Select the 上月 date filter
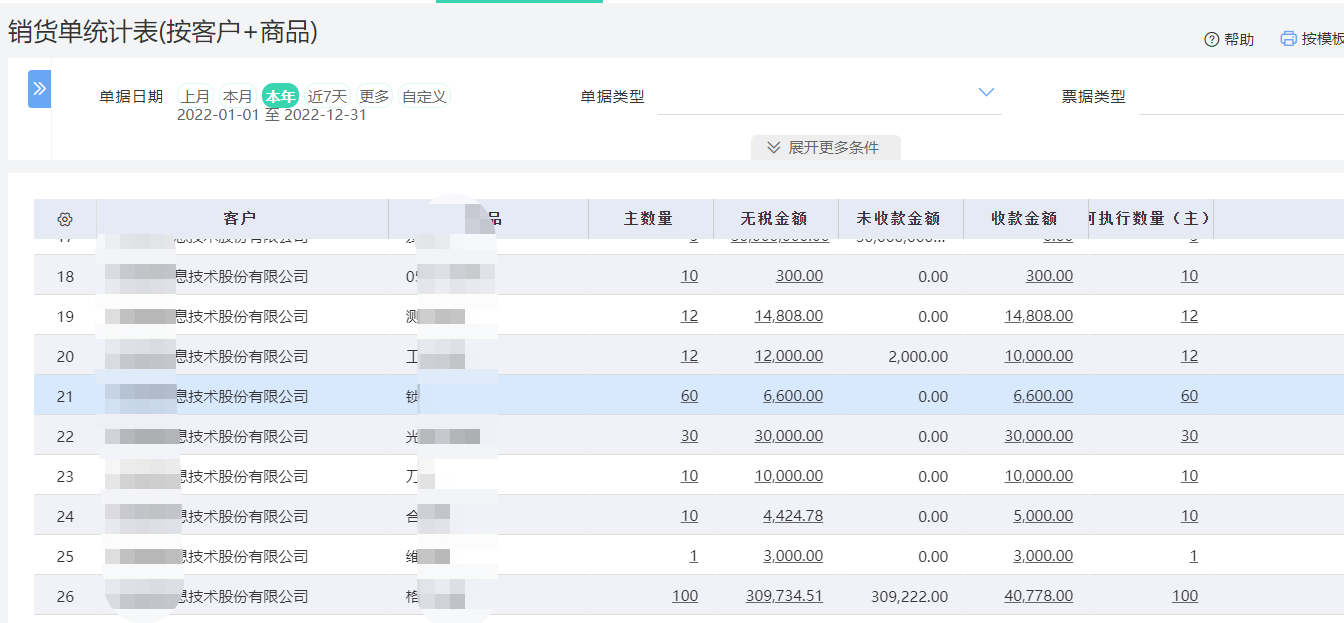This screenshot has height=623, width=1344. tap(195, 96)
